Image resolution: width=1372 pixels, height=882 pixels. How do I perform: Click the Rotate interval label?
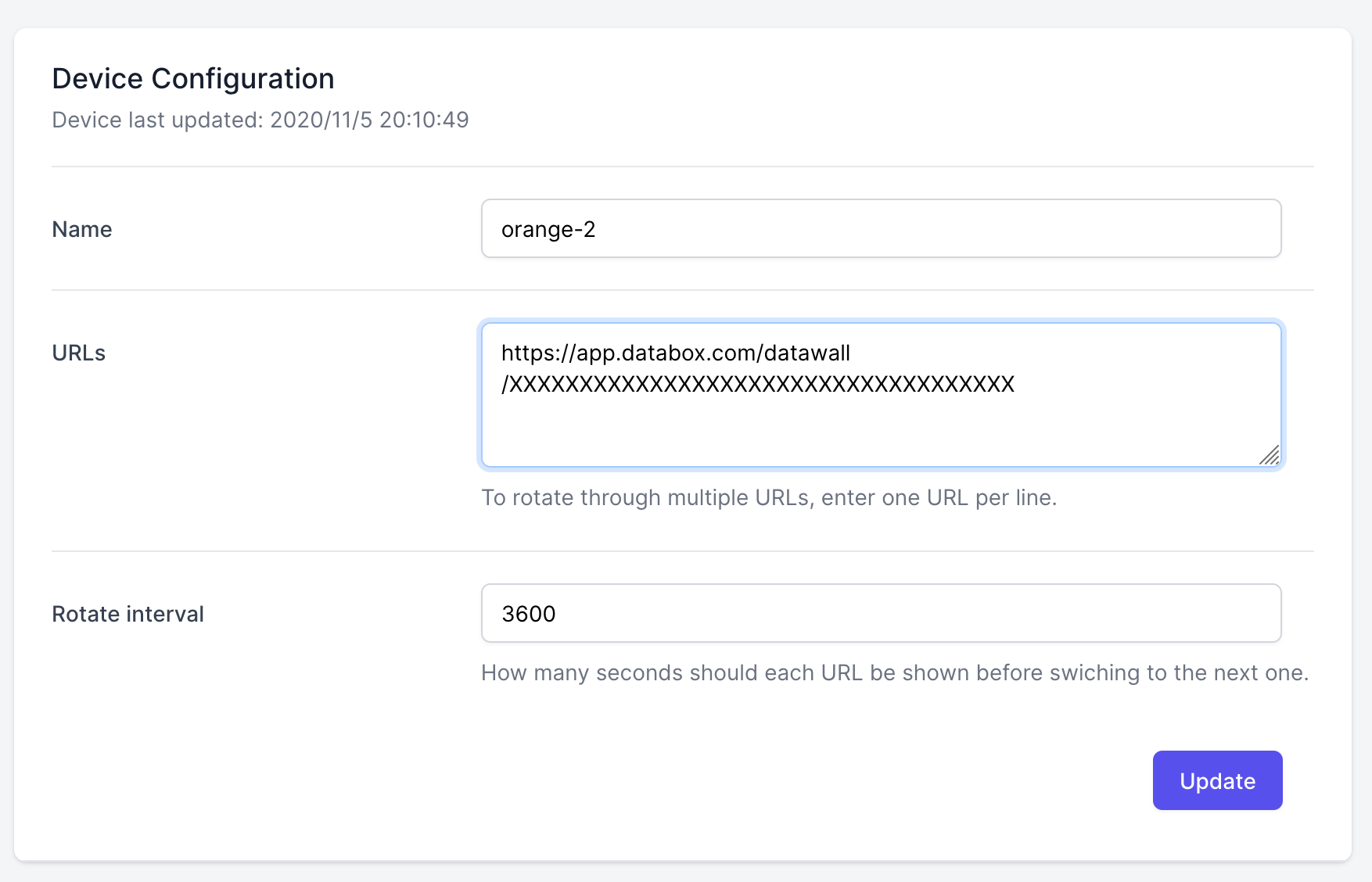(x=128, y=614)
